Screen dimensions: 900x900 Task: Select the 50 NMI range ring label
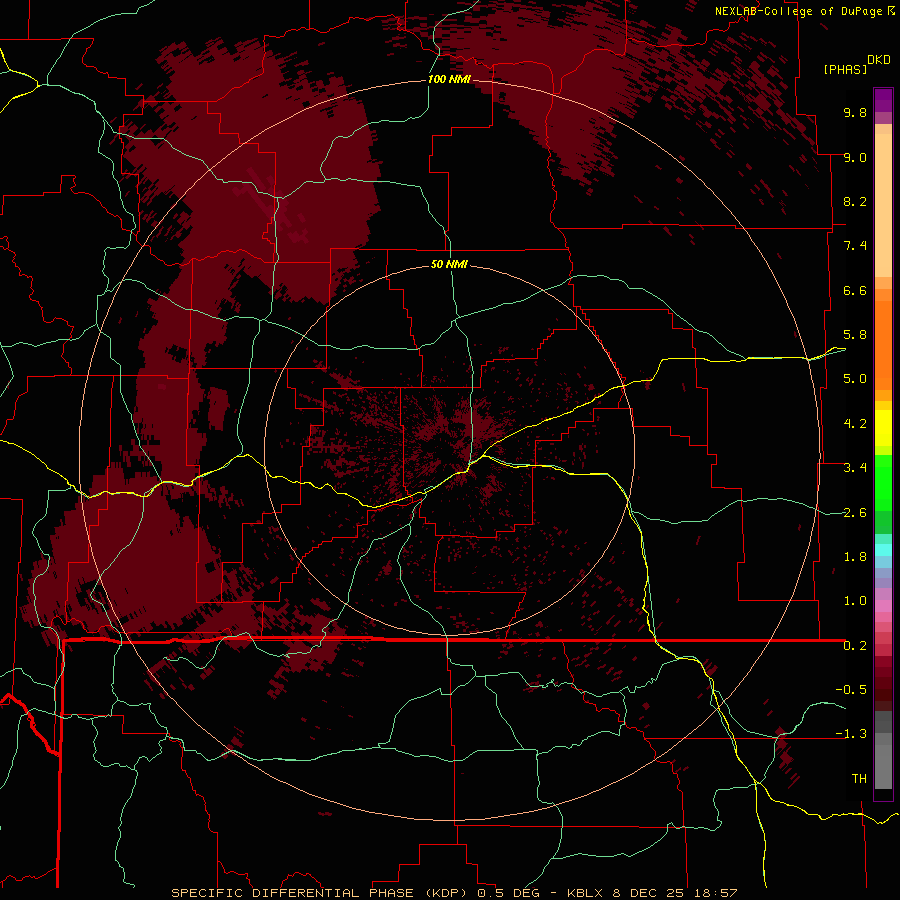coord(449,264)
